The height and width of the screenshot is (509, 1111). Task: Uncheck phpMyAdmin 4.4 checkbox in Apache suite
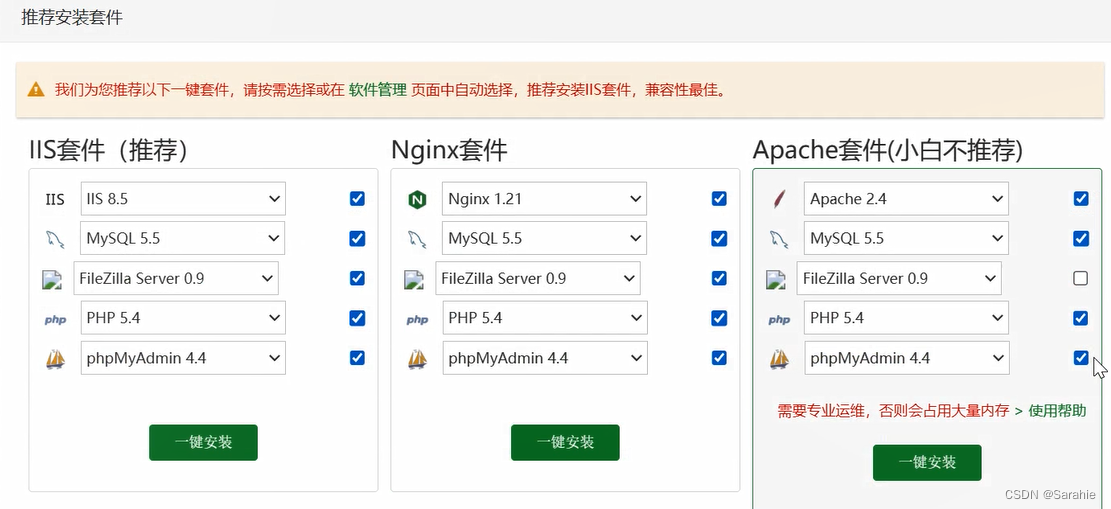tap(1081, 357)
